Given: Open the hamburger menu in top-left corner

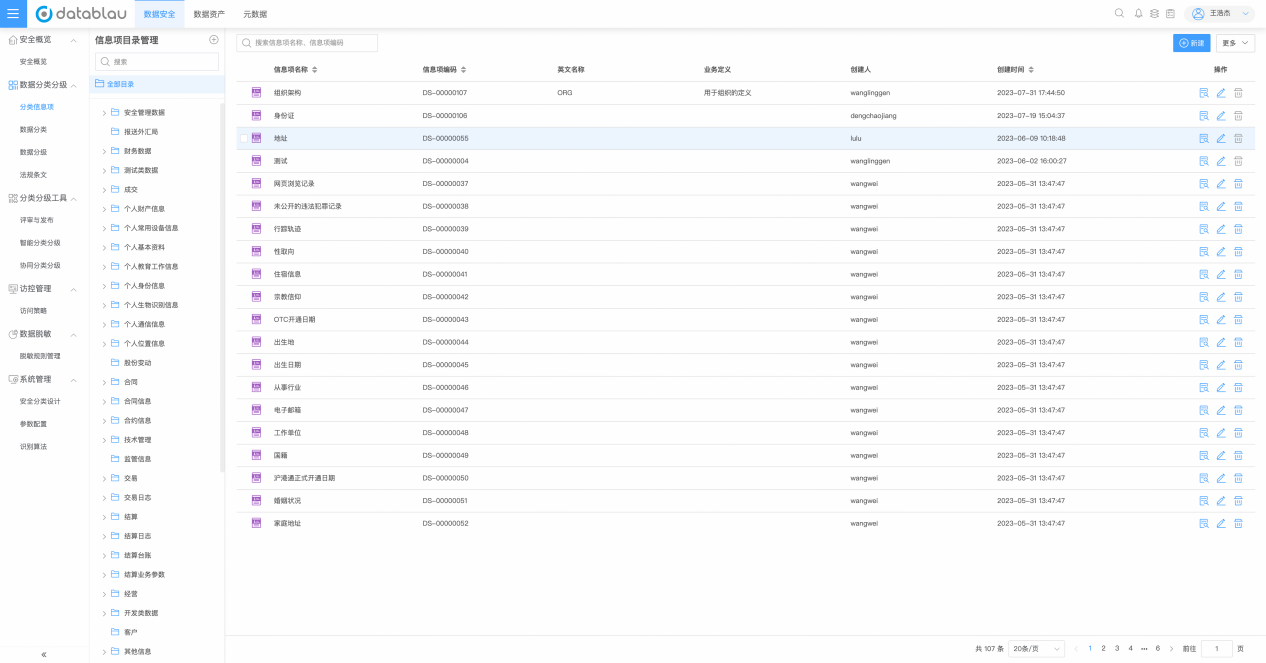Looking at the screenshot, I should 13,14.
